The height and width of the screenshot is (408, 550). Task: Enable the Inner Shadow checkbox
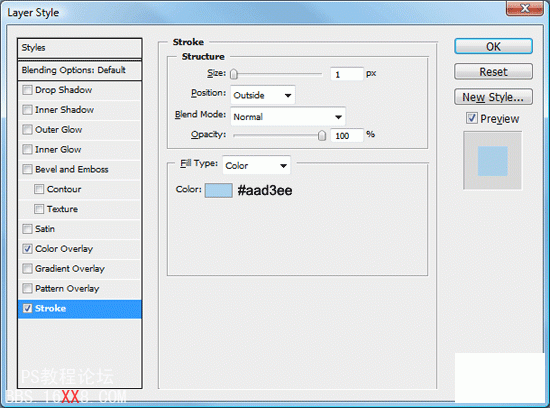(27, 110)
